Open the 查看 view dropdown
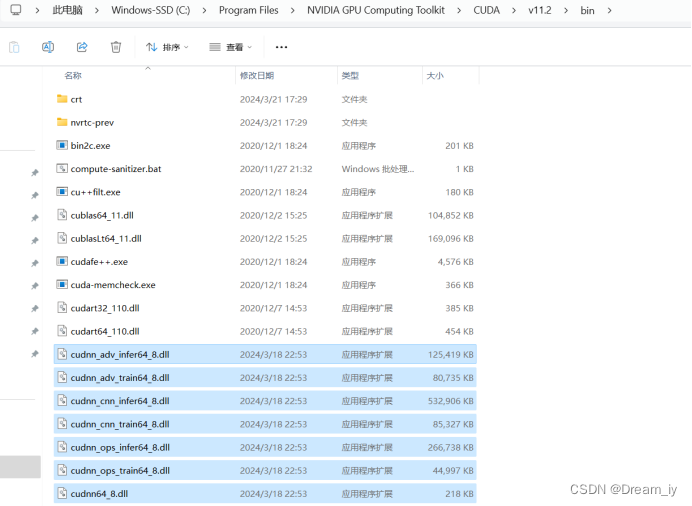Screen dimensions: 692x506 [230, 47]
